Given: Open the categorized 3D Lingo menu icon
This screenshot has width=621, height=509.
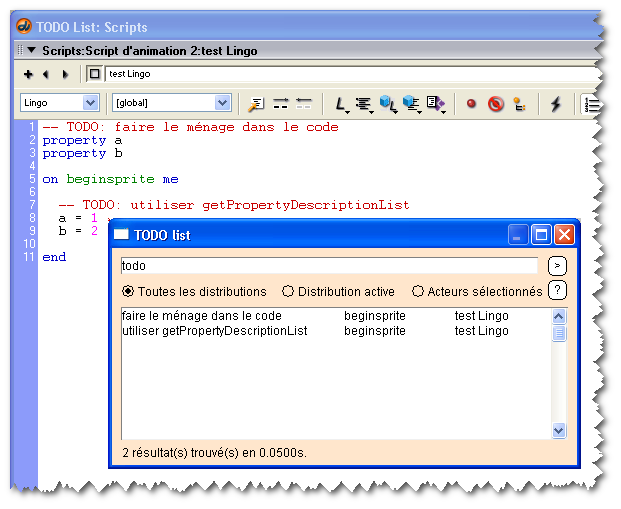Looking at the screenshot, I should [412, 105].
